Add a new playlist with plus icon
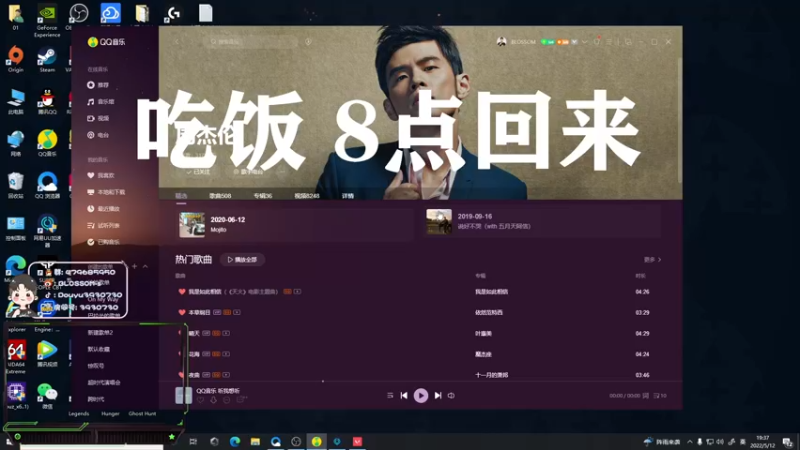Image resolution: width=800 pixels, height=450 pixels. tap(134, 266)
